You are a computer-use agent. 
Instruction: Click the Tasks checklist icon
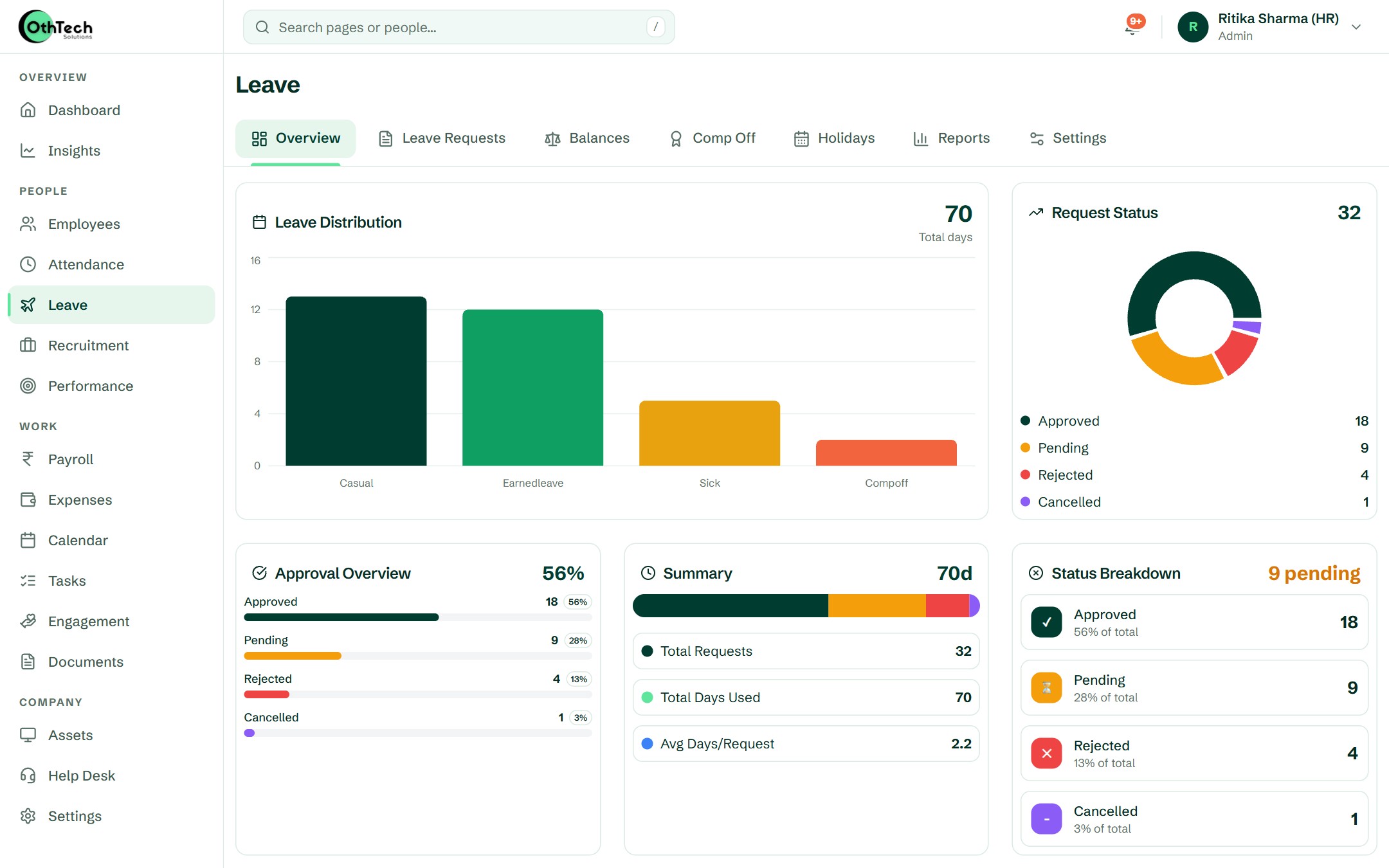point(28,581)
